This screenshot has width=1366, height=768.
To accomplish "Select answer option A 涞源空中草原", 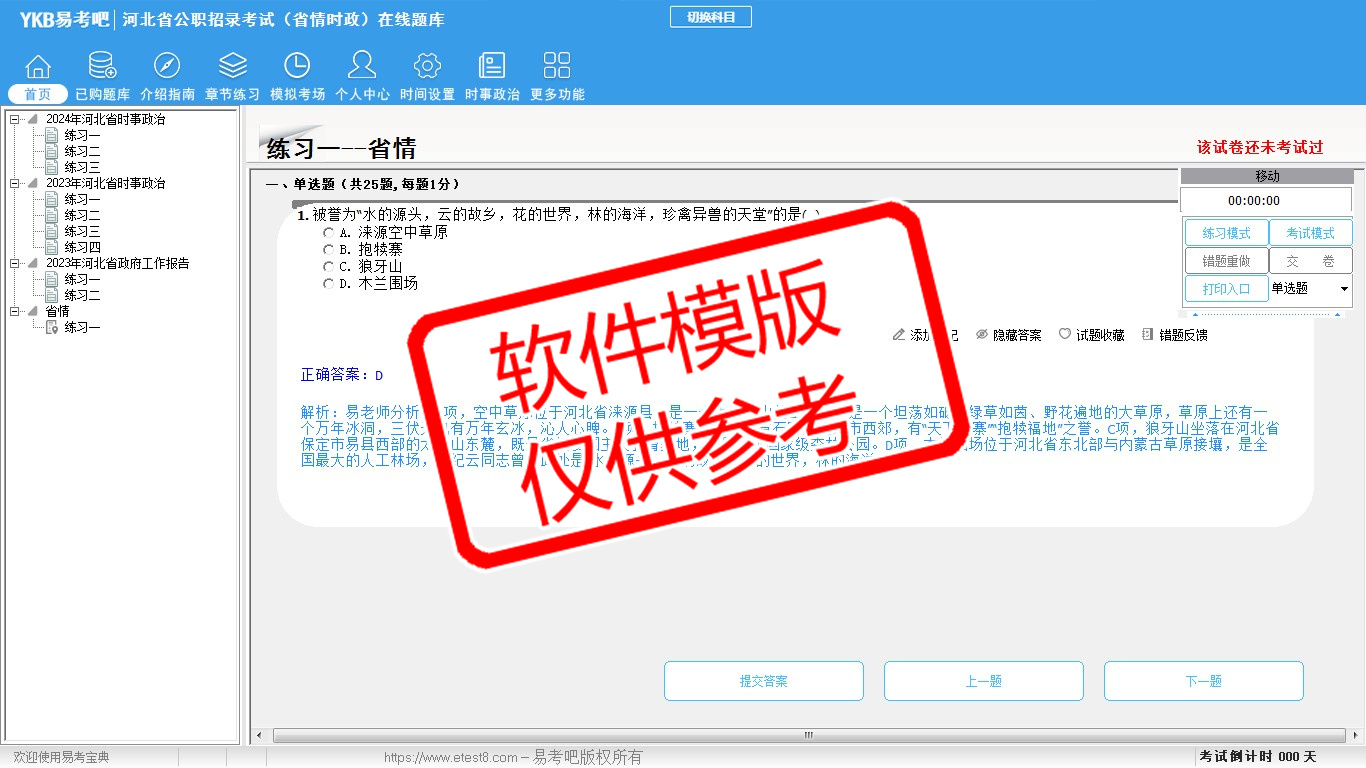I will pyautogui.click(x=328, y=232).
